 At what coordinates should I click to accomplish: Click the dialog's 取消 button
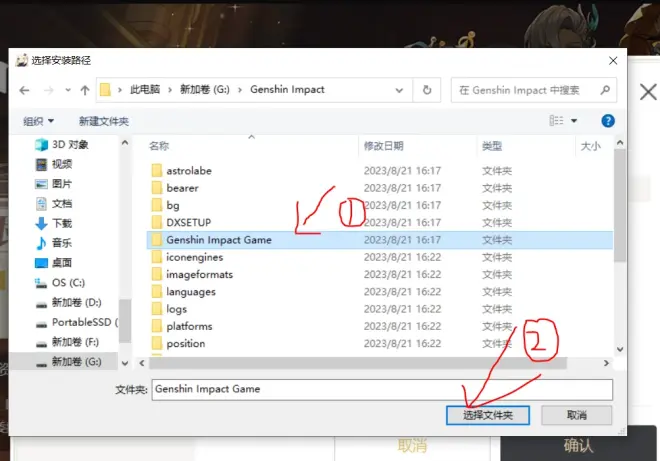point(576,415)
